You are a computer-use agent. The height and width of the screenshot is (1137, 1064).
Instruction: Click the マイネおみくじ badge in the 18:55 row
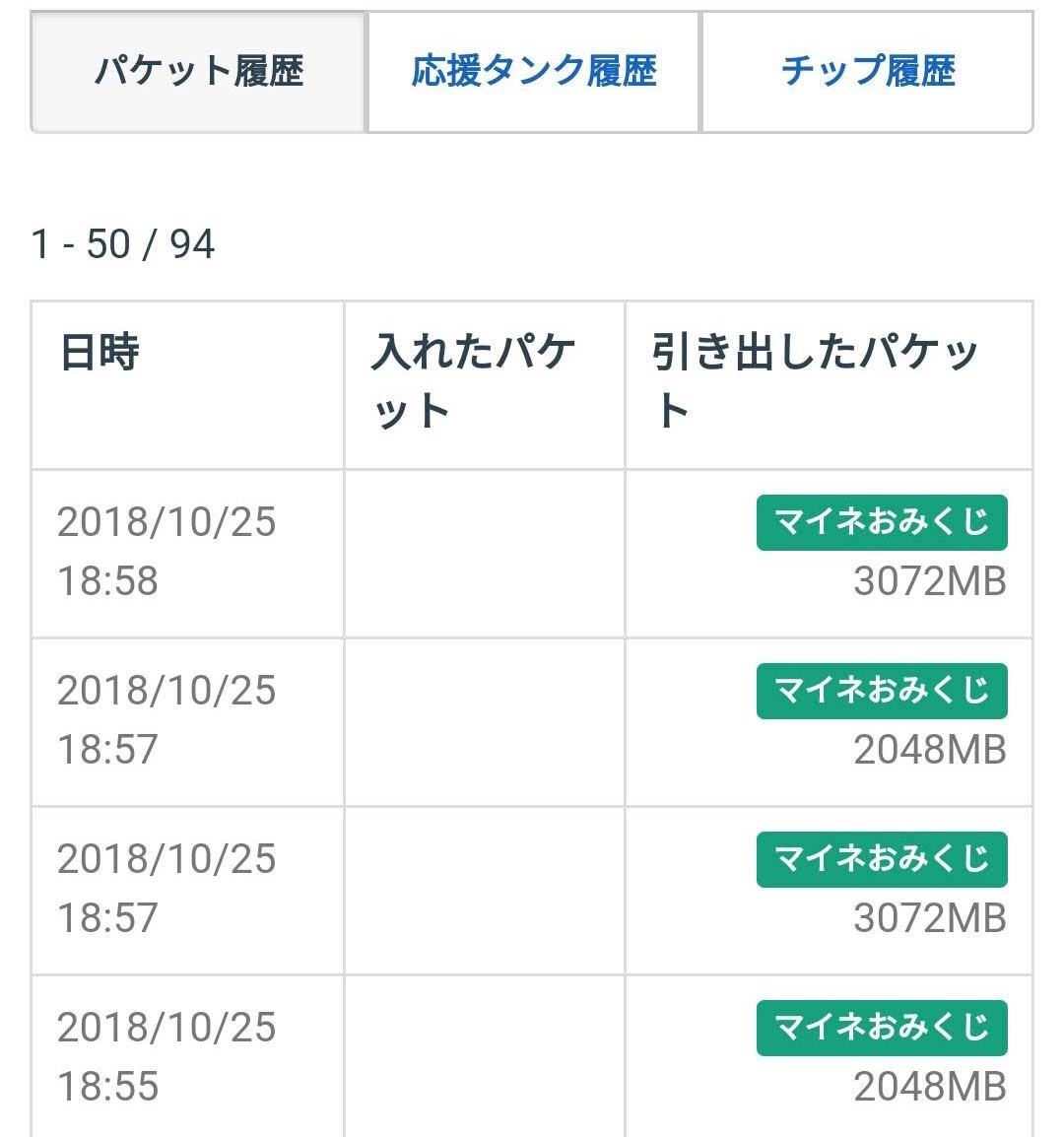pyautogui.click(x=882, y=1028)
